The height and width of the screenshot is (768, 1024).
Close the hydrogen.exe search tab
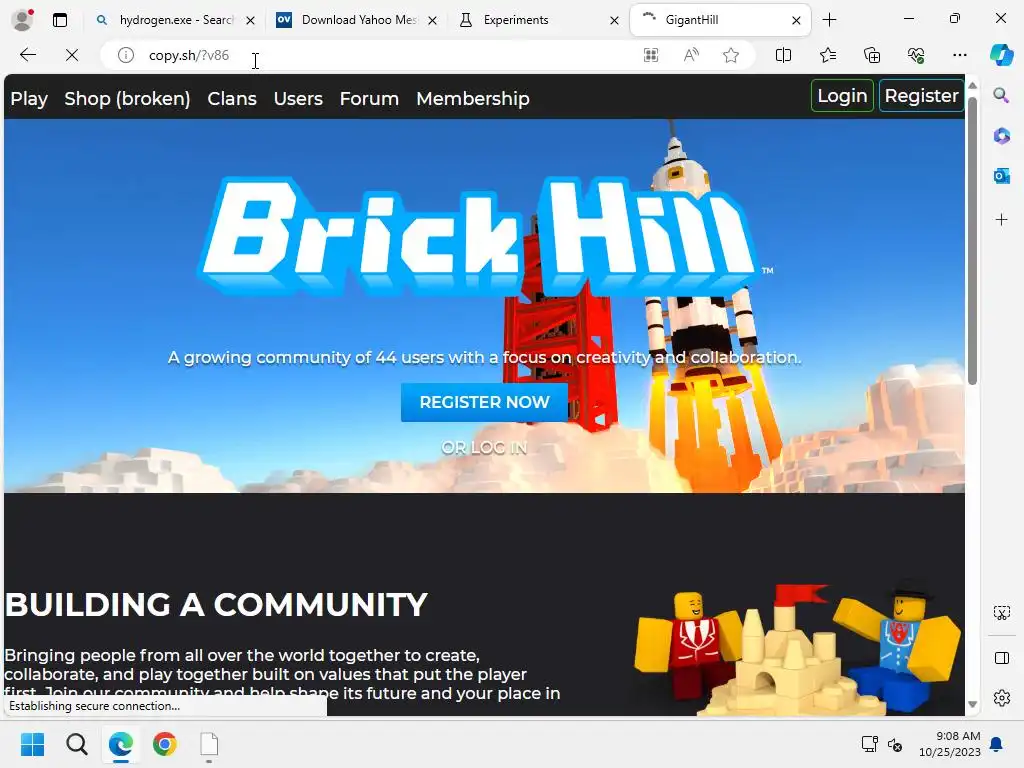(x=250, y=20)
